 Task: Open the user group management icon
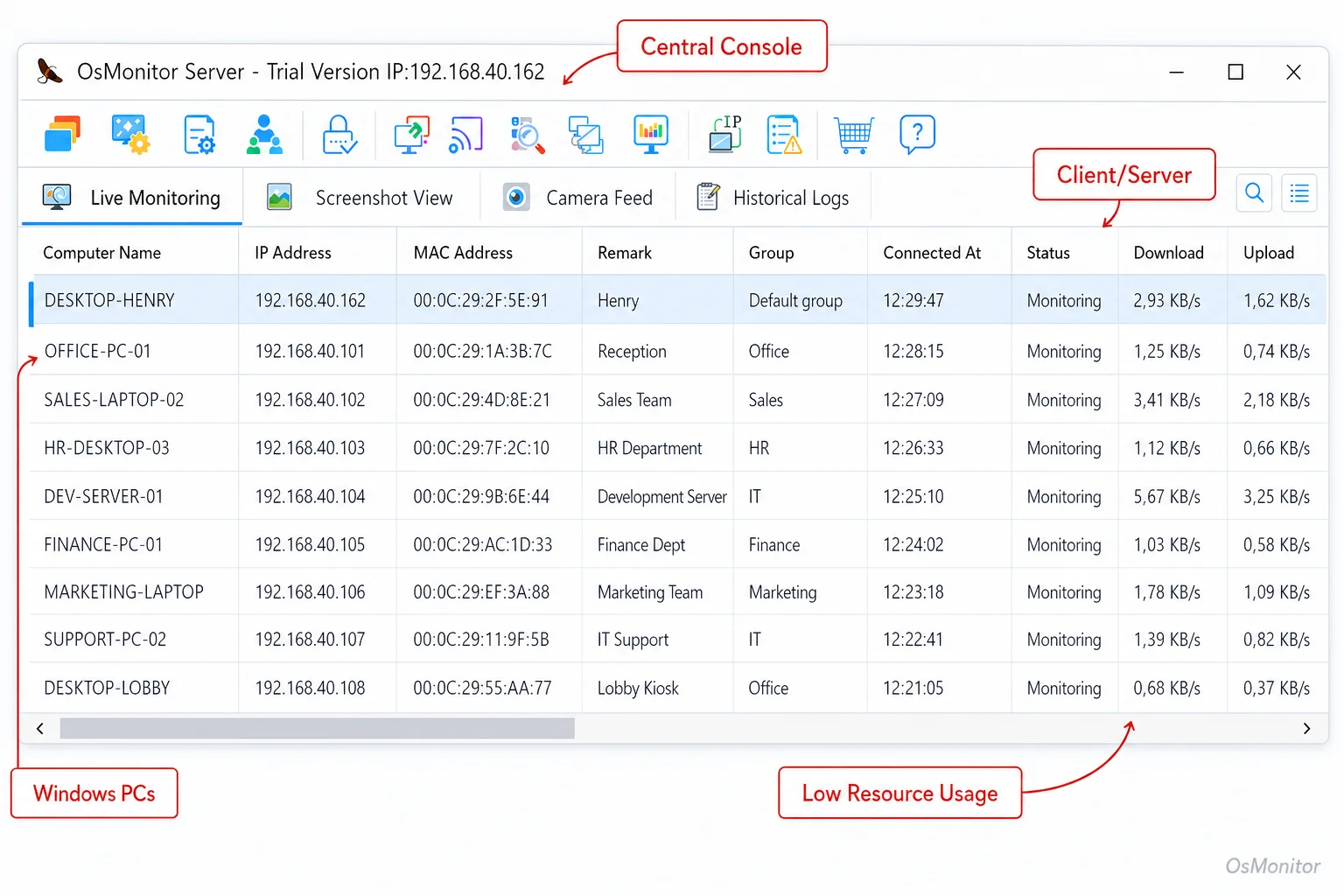264,135
